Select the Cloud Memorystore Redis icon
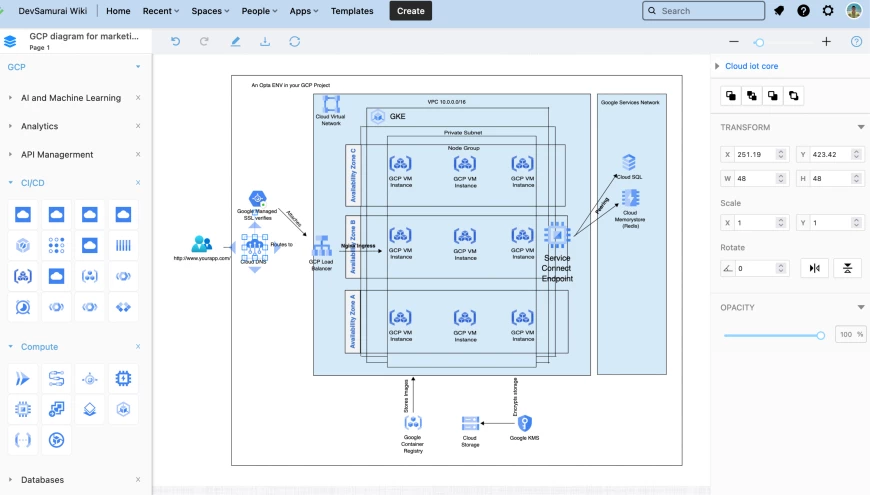 pos(630,198)
